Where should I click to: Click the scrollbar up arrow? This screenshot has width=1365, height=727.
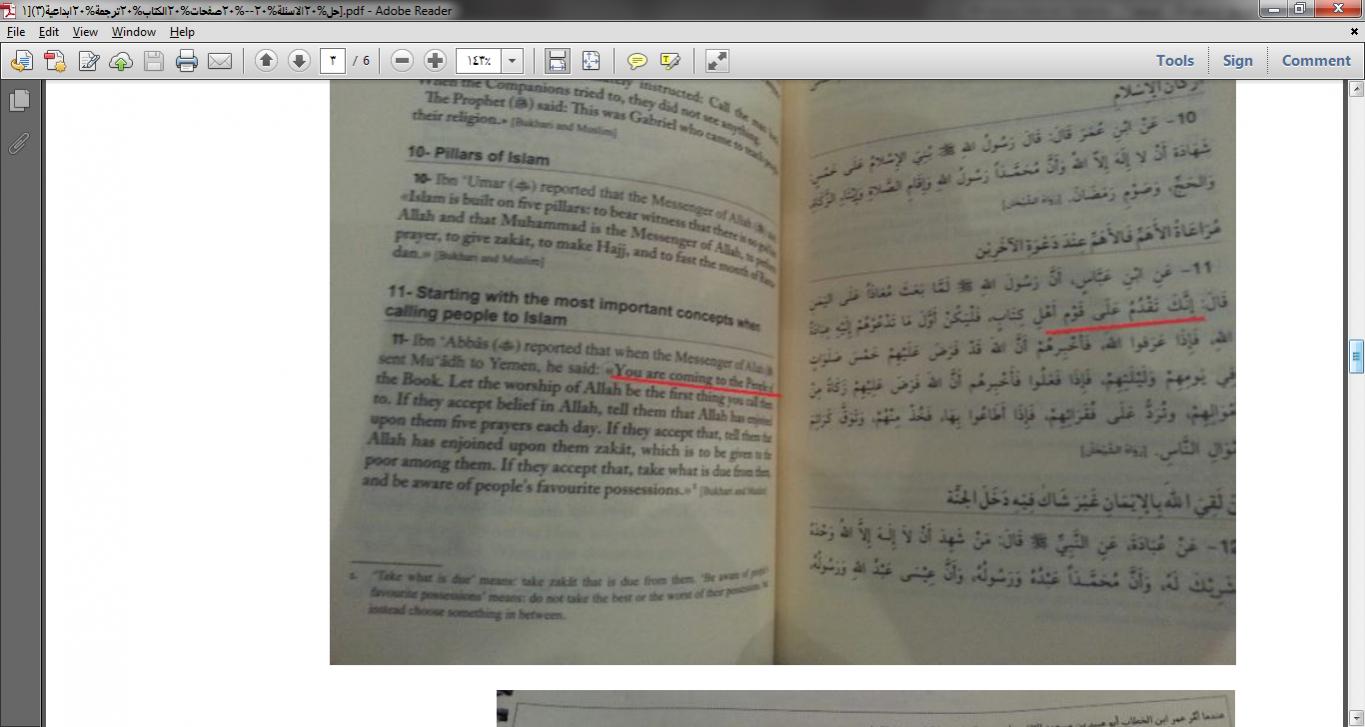(x=1356, y=89)
